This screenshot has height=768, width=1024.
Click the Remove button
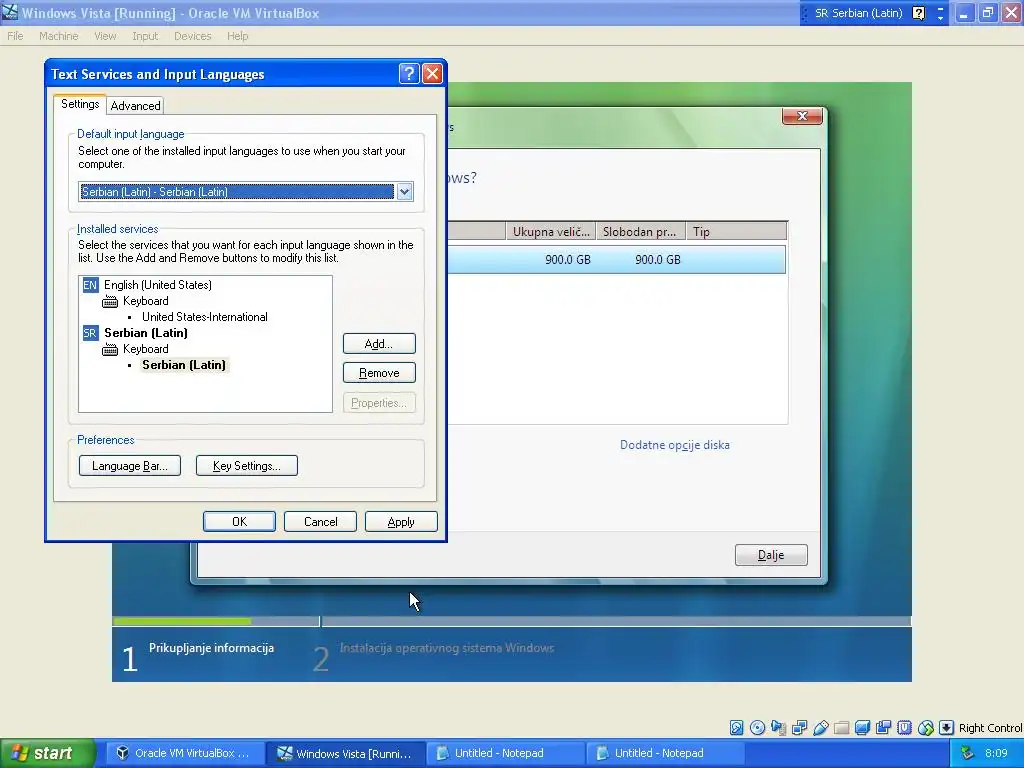coord(379,373)
